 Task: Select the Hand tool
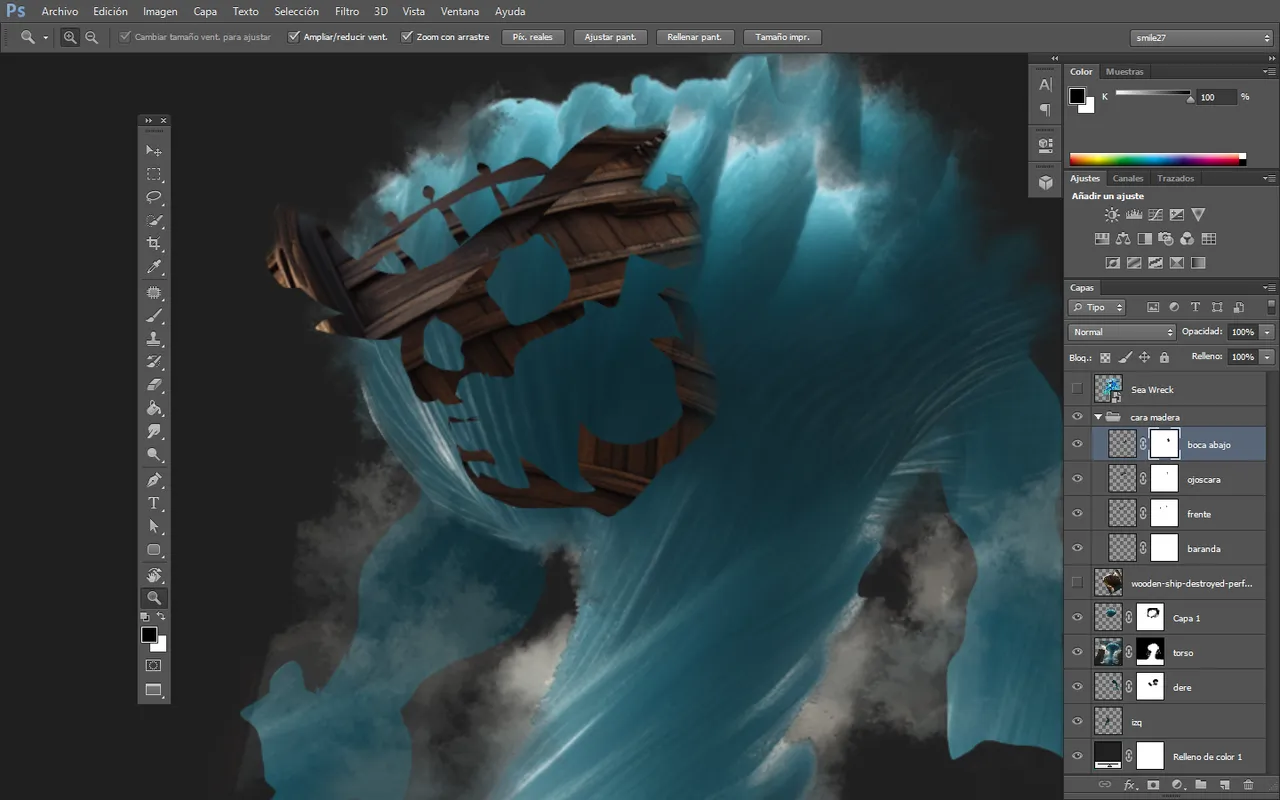pos(153,575)
